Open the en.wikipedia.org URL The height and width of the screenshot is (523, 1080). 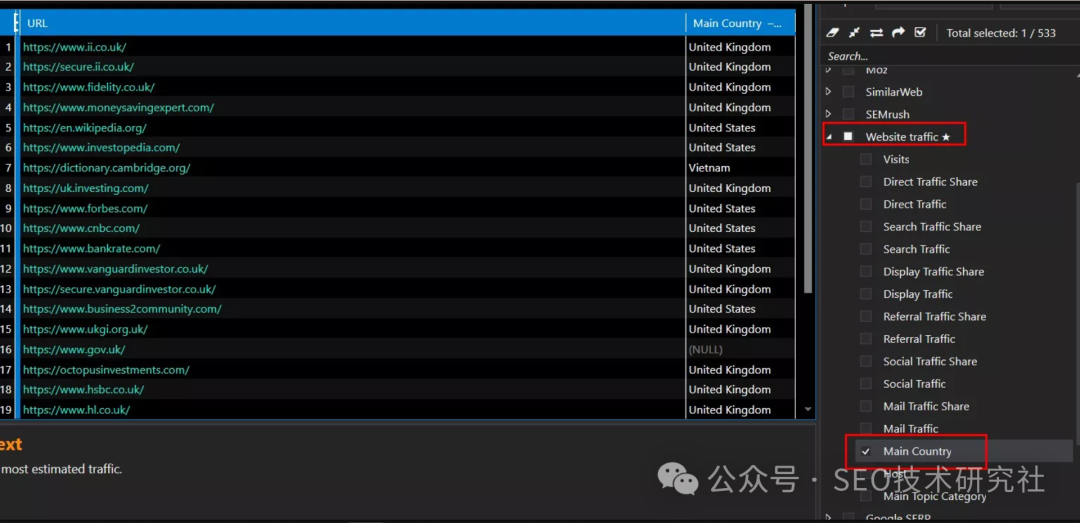[85, 127]
